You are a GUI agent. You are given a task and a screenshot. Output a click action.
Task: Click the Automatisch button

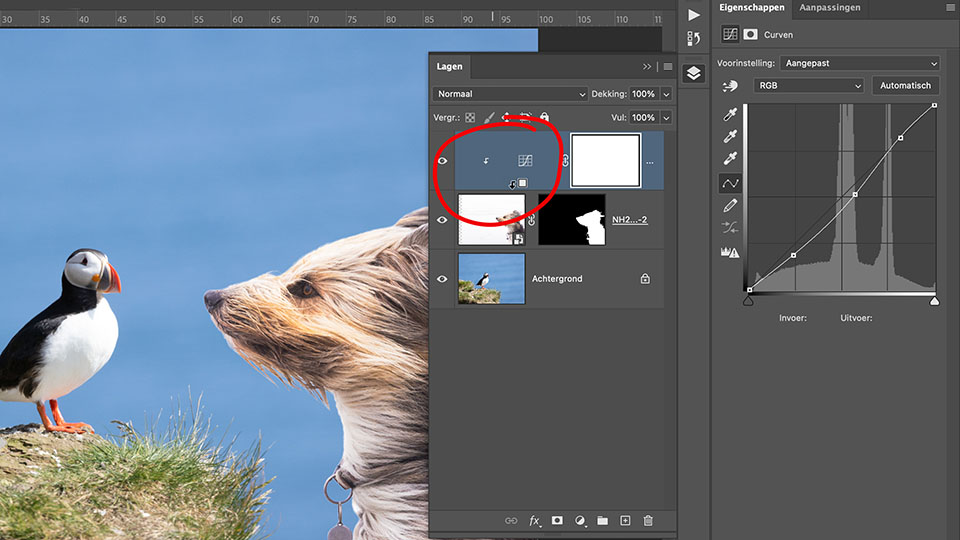tap(905, 86)
